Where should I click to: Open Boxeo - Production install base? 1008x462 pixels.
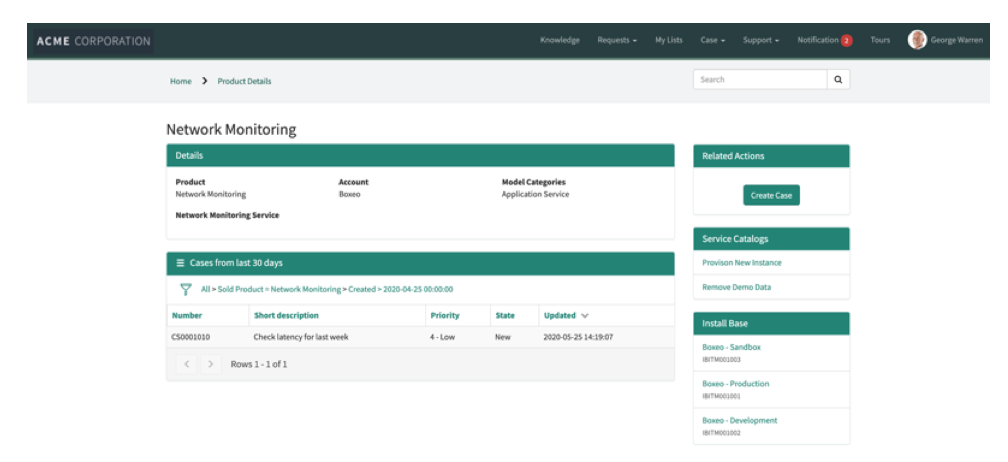[x=735, y=384]
